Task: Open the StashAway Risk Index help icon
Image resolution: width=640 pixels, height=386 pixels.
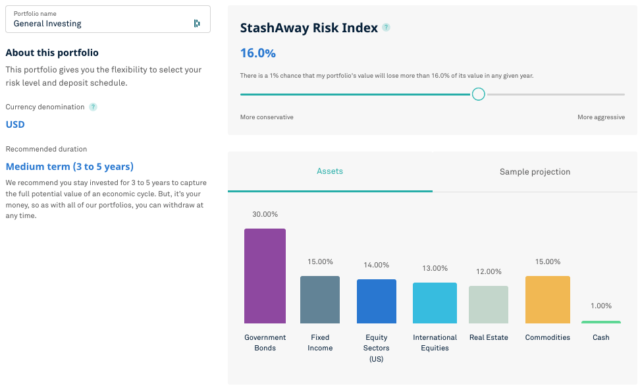Action: 386,27
